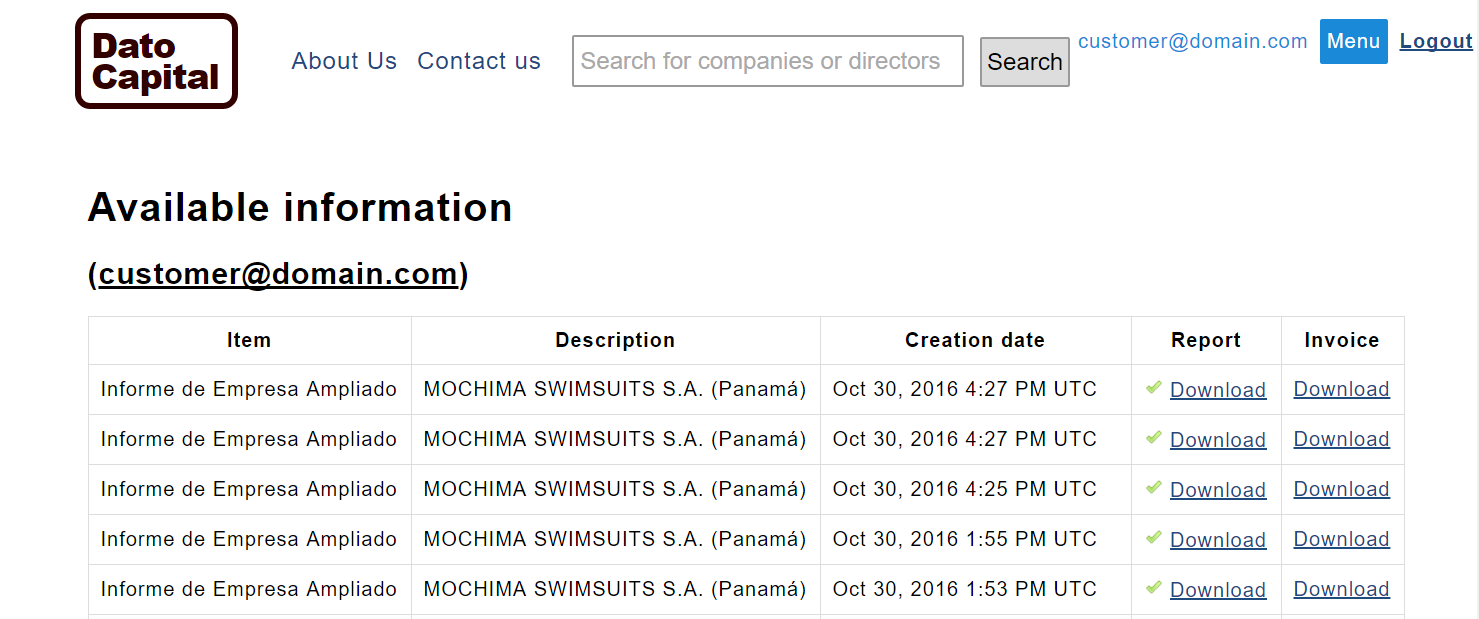The image size is (1479, 619).
Task: Click customer@domain.com in the top header
Action: (1192, 41)
